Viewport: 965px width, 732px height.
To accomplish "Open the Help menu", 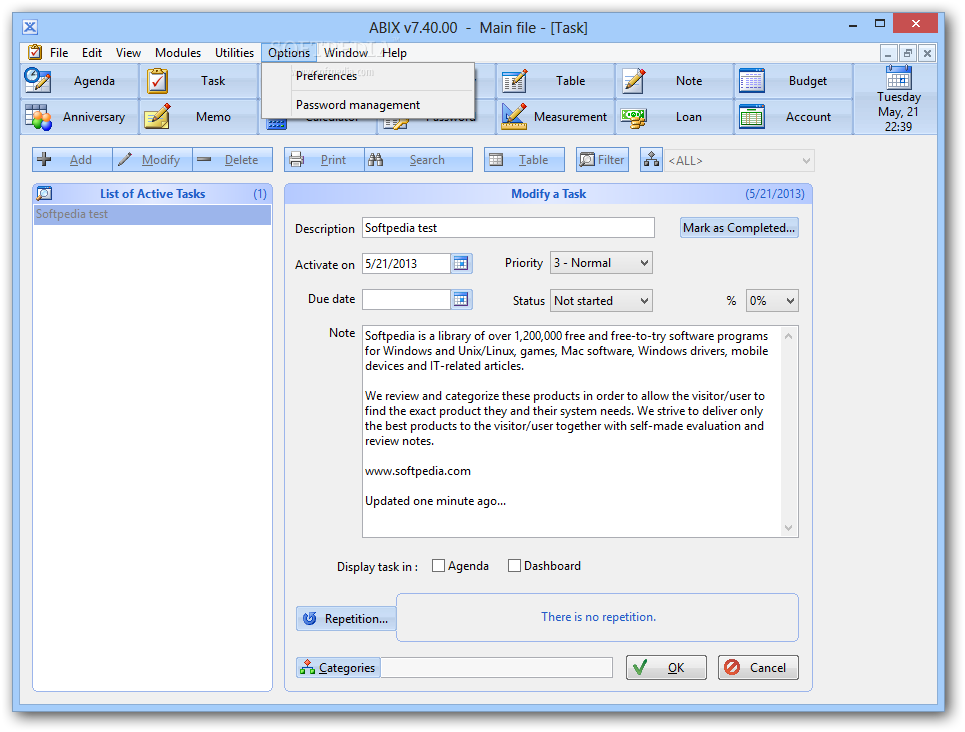I will coord(394,53).
